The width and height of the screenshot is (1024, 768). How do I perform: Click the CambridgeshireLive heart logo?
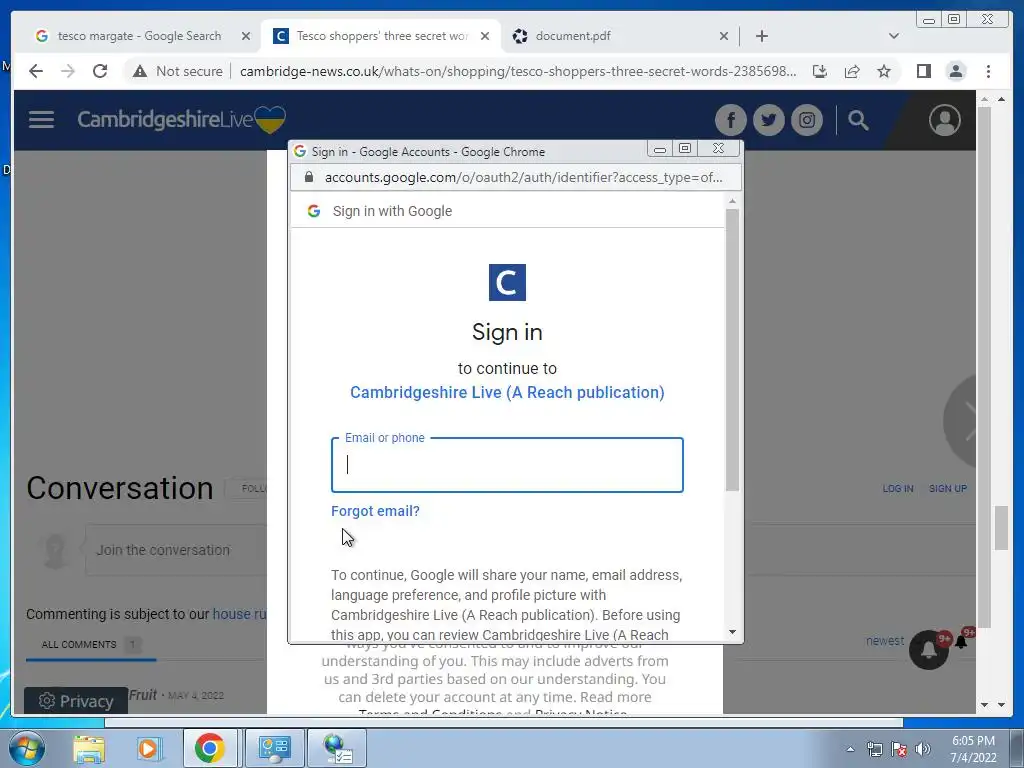[270, 120]
